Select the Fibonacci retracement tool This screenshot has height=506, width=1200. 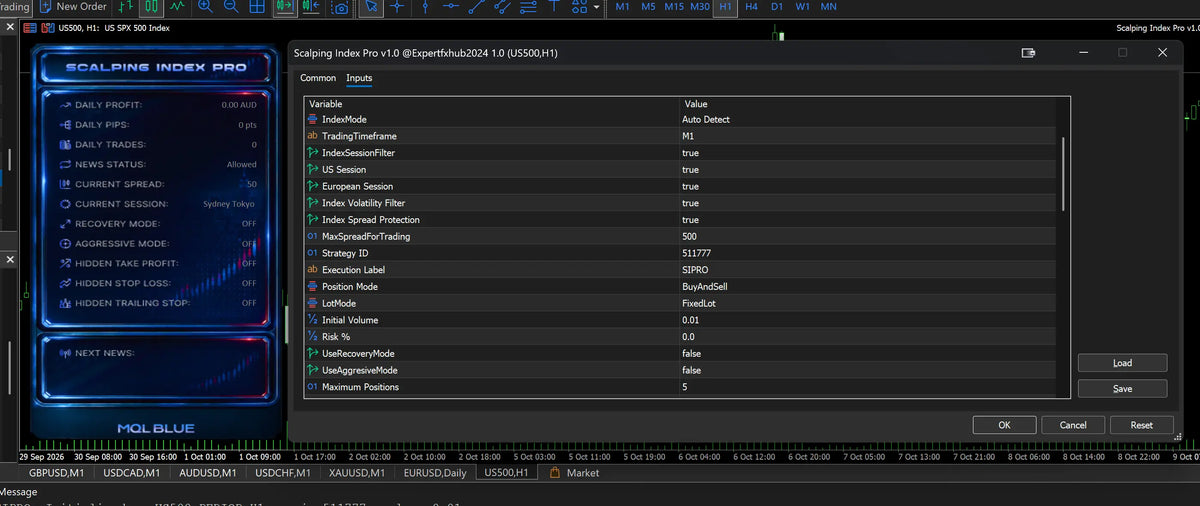click(x=528, y=6)
